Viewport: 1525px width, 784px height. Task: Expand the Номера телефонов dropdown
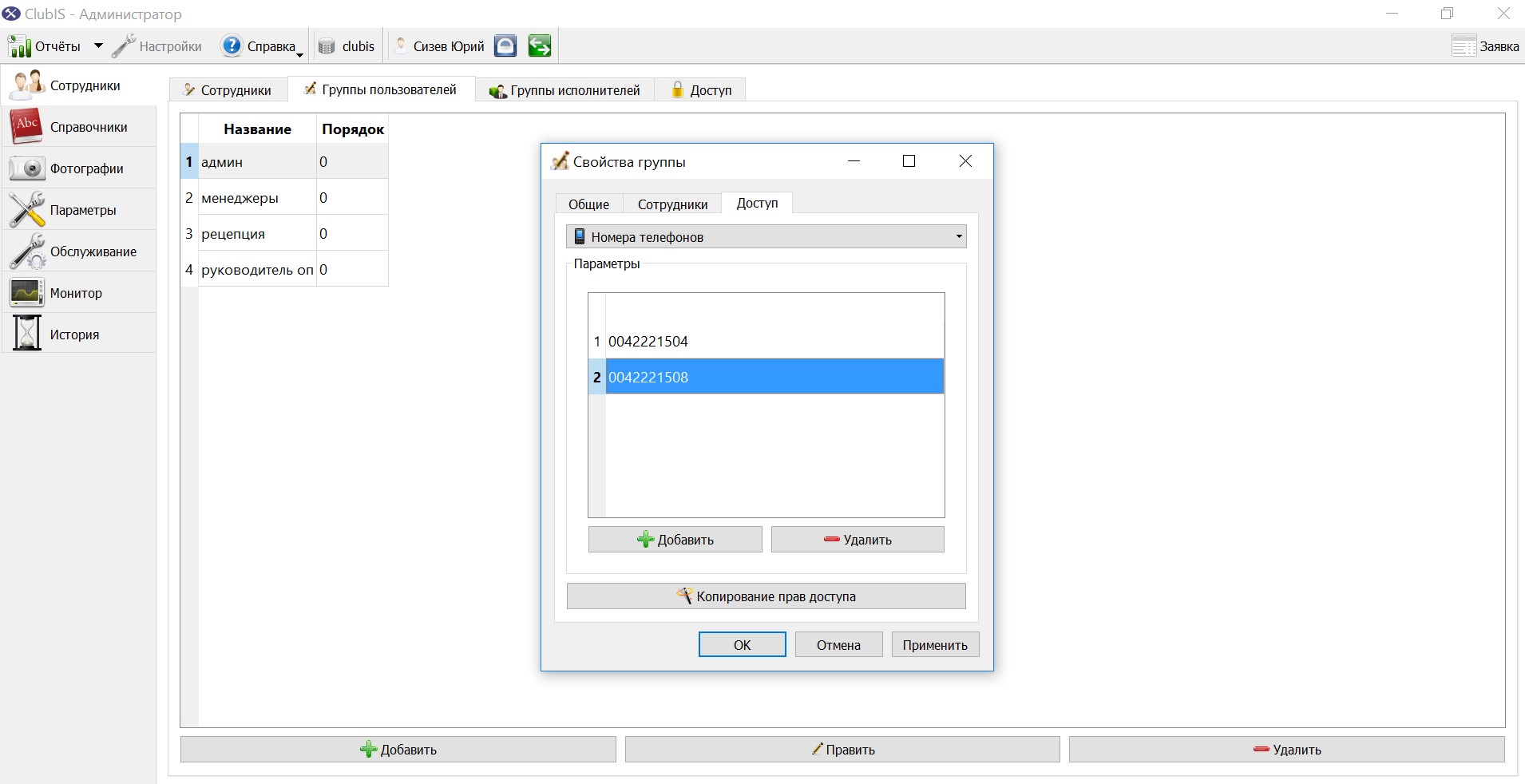click(x=766, y=236)
